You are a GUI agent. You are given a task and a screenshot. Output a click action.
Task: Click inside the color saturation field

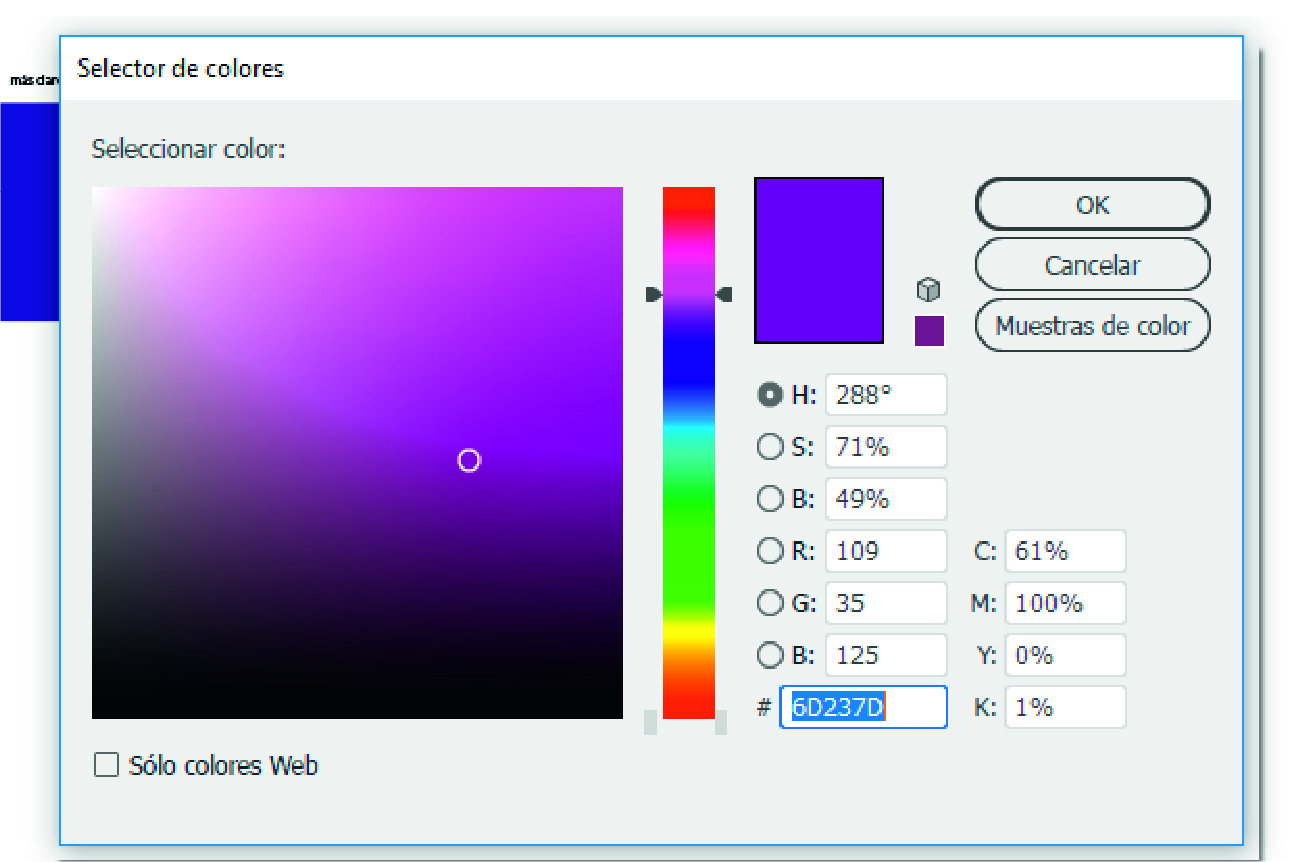click(x=356, y=452)
